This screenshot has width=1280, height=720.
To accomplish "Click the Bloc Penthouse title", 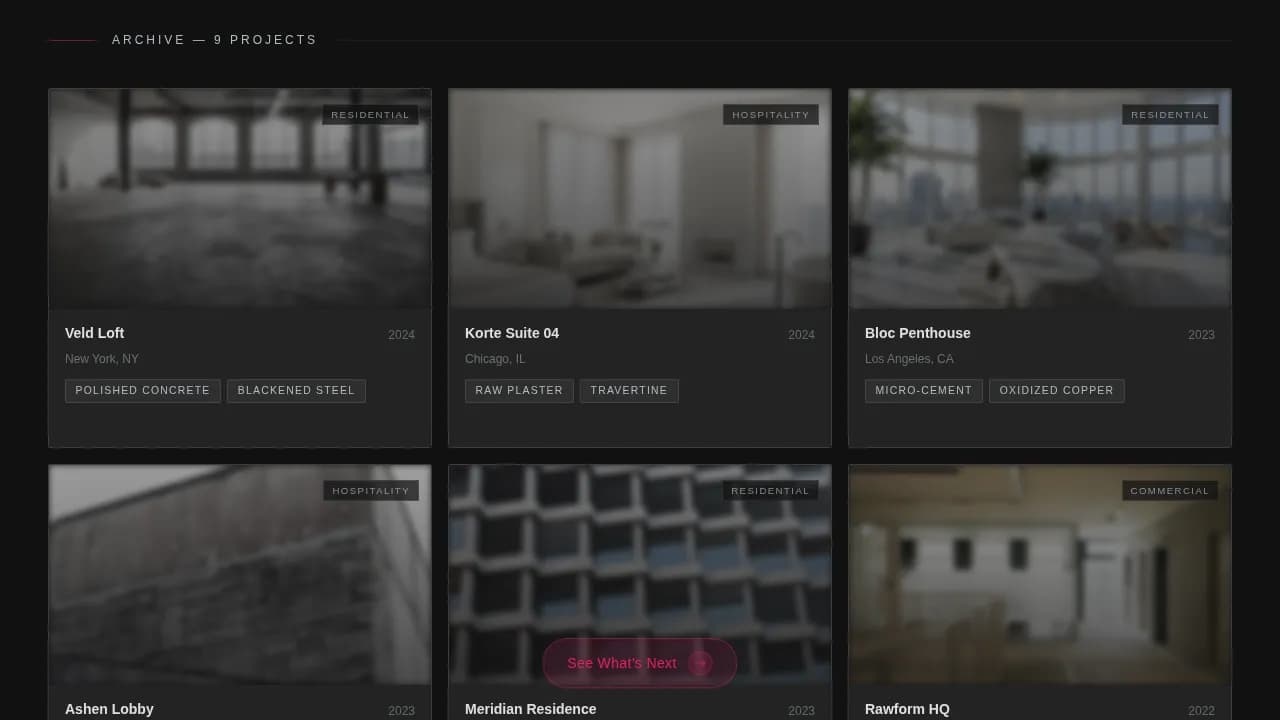I will click(918, 333).
